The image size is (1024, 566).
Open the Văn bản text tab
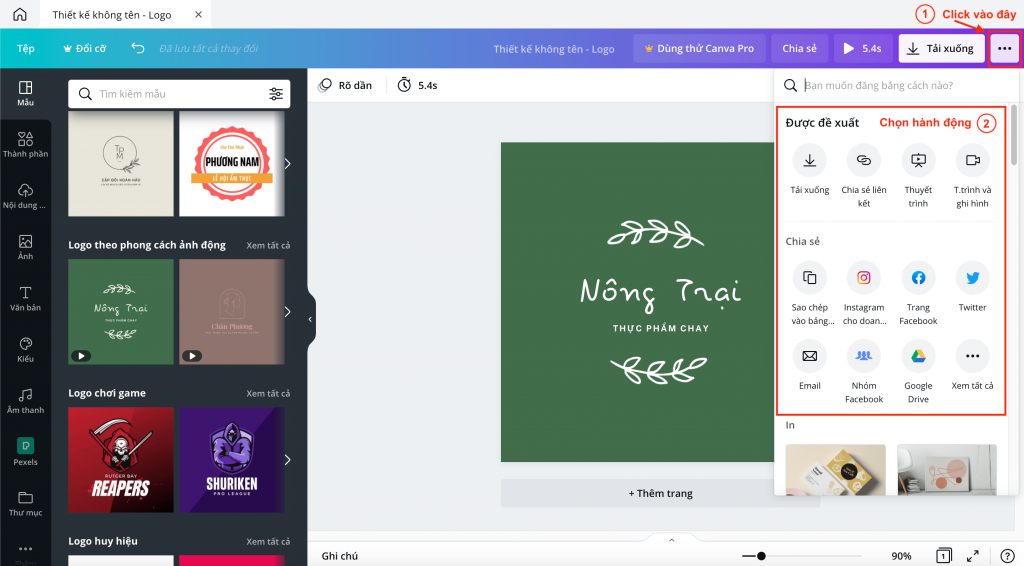pyautogui.click(x=25, y=298)
